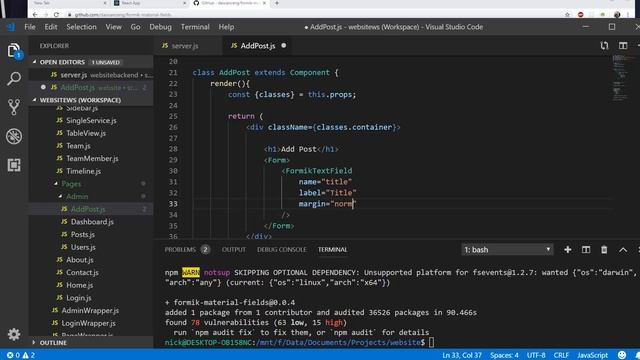The height and width of the screenshot is (360, 640).
Task: Open Contact.js in the explorer
Action: point(91,272)
